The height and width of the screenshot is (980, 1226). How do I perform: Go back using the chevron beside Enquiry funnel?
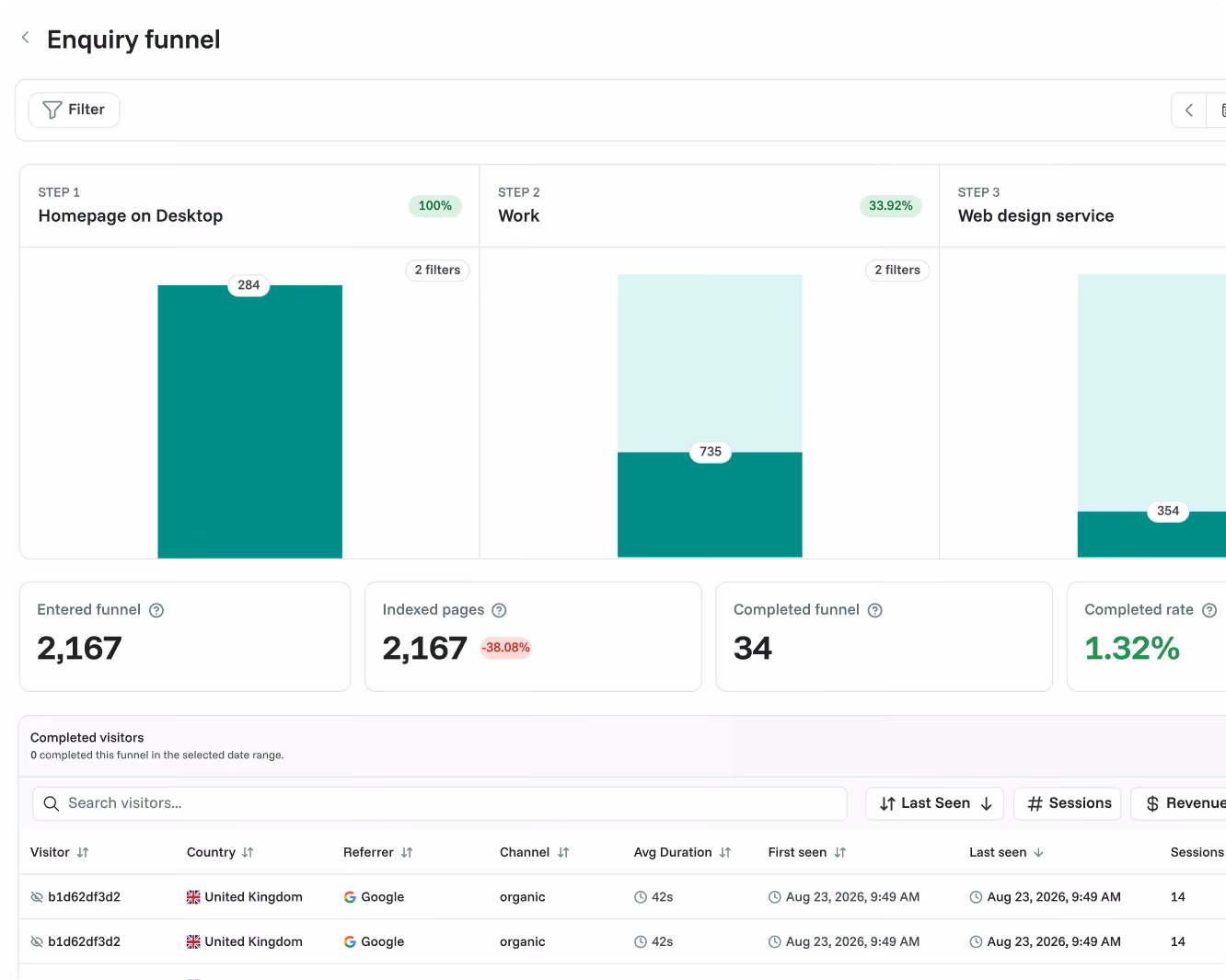click(26, 38)
